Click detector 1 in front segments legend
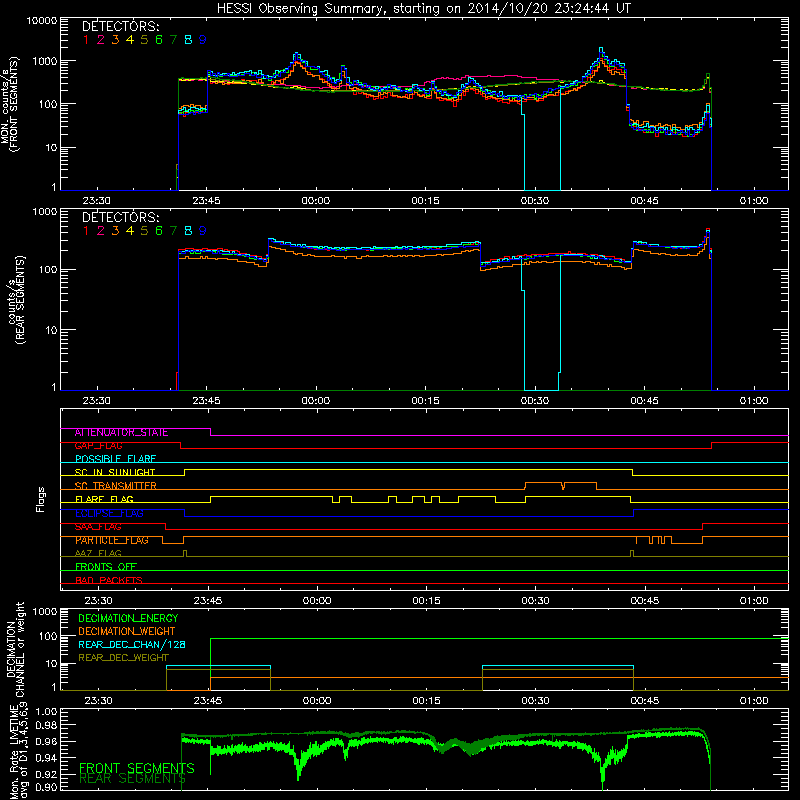Screen dimensions: 800x800 click(x=86, y=40)
